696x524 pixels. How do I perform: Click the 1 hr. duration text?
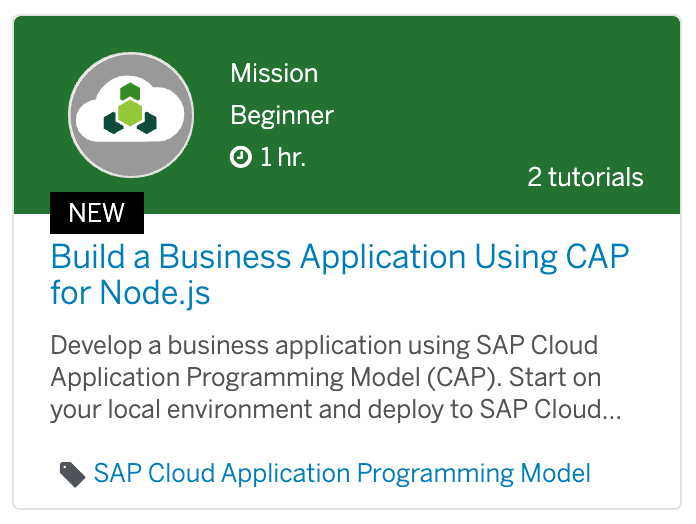coord(283,157)
